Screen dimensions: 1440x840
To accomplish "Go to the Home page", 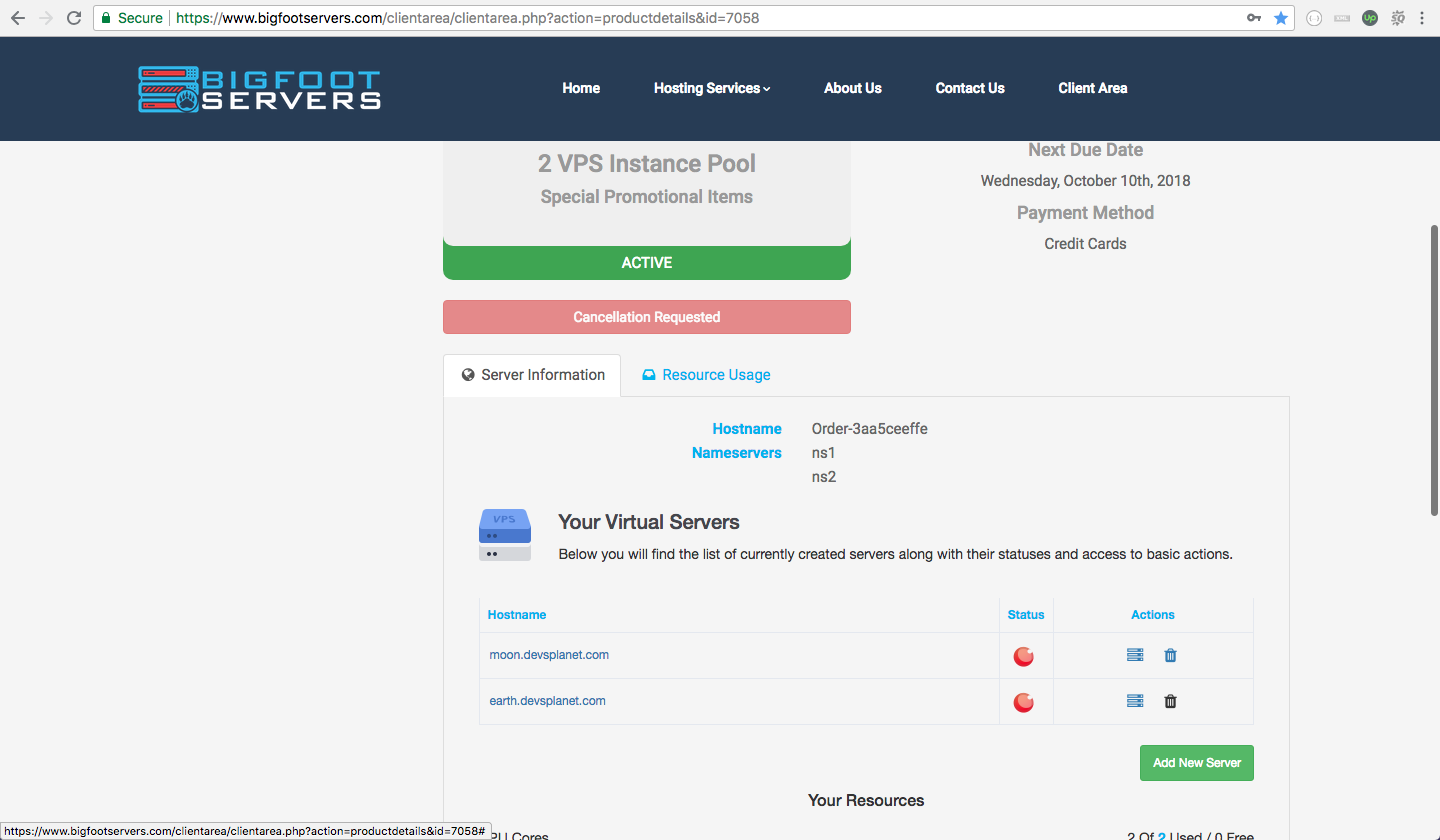I will click(x=581, y=88).
